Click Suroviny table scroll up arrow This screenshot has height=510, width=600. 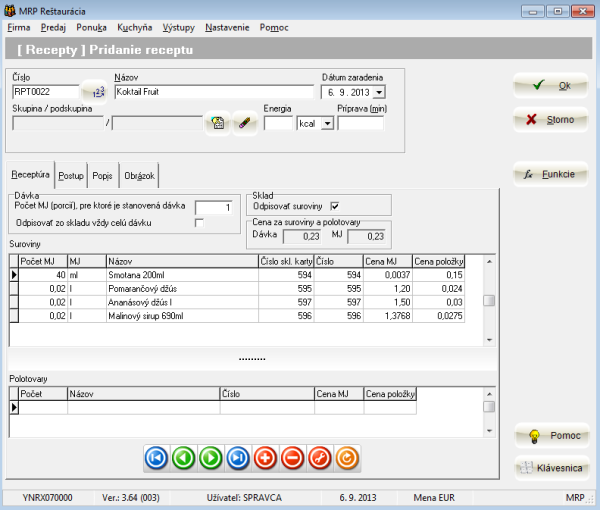click(489, 261)
